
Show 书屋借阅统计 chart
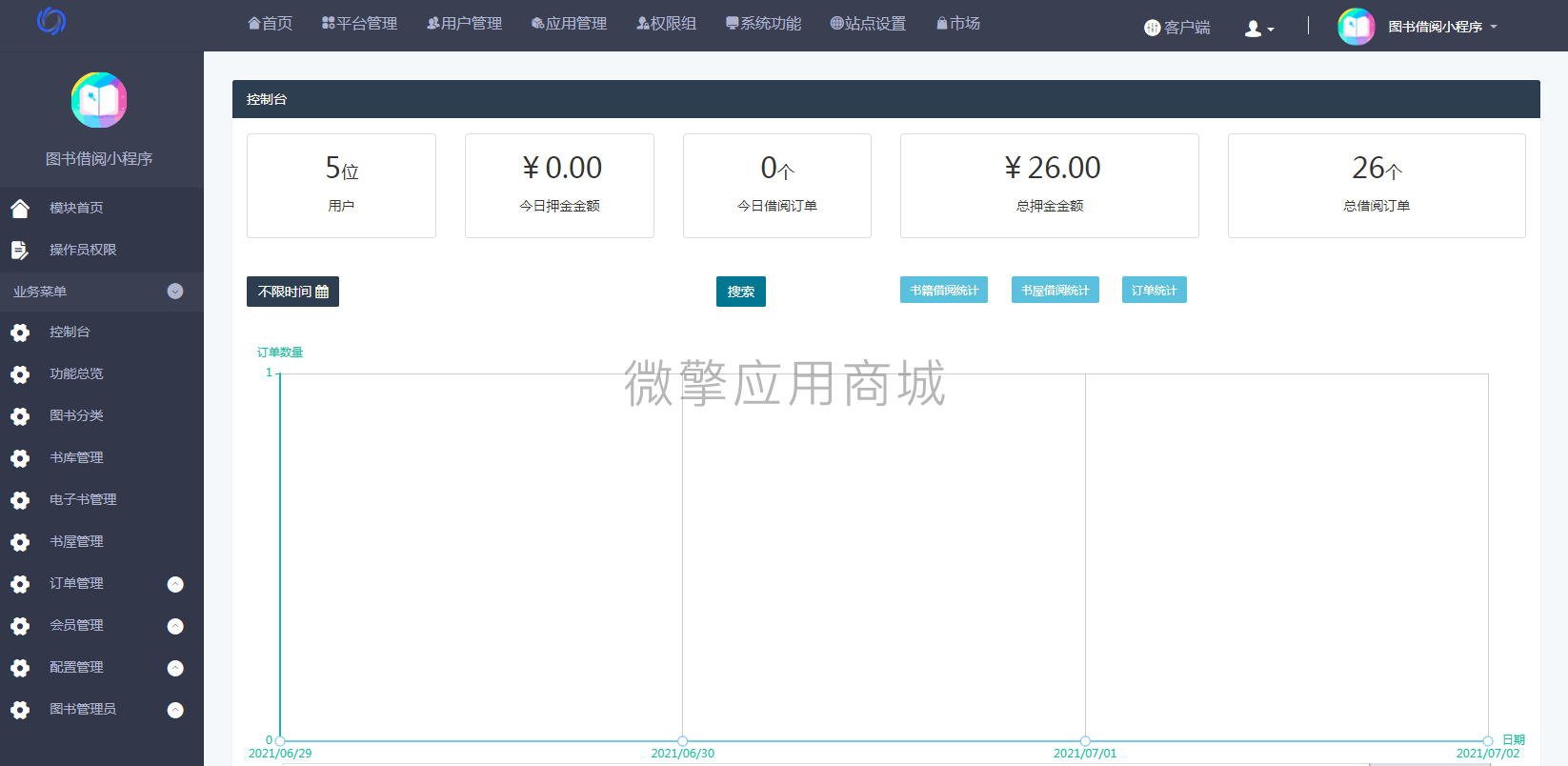[x=1055, y=290]
